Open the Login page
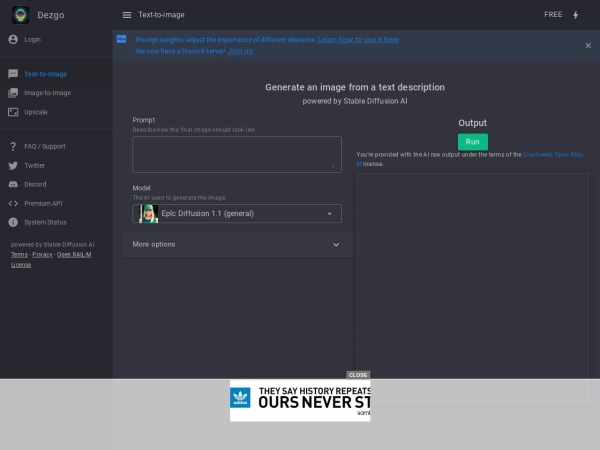Viewport: 600px width, 450px height. point(32,39)
